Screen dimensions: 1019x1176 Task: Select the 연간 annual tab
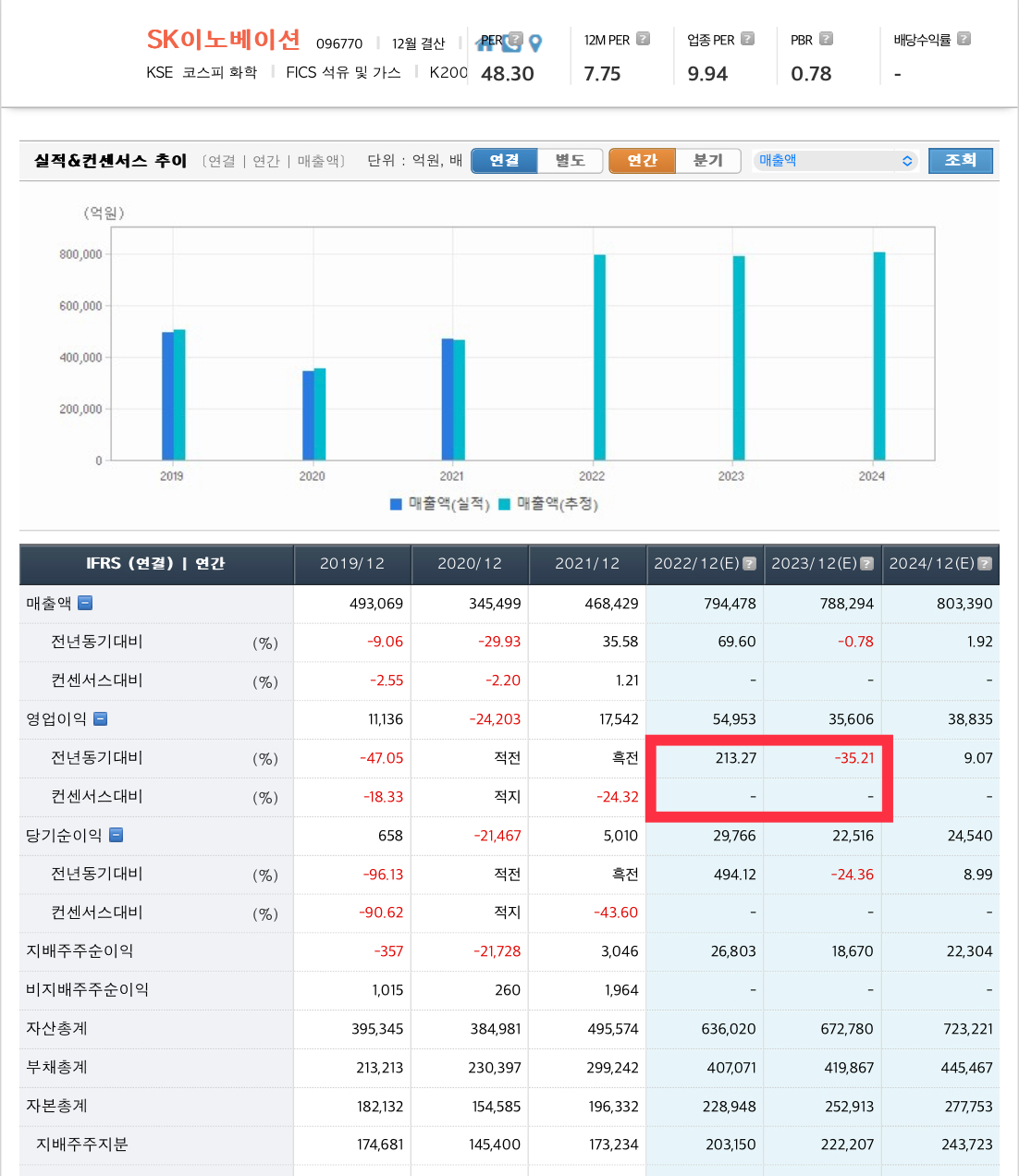coord(642,161)
